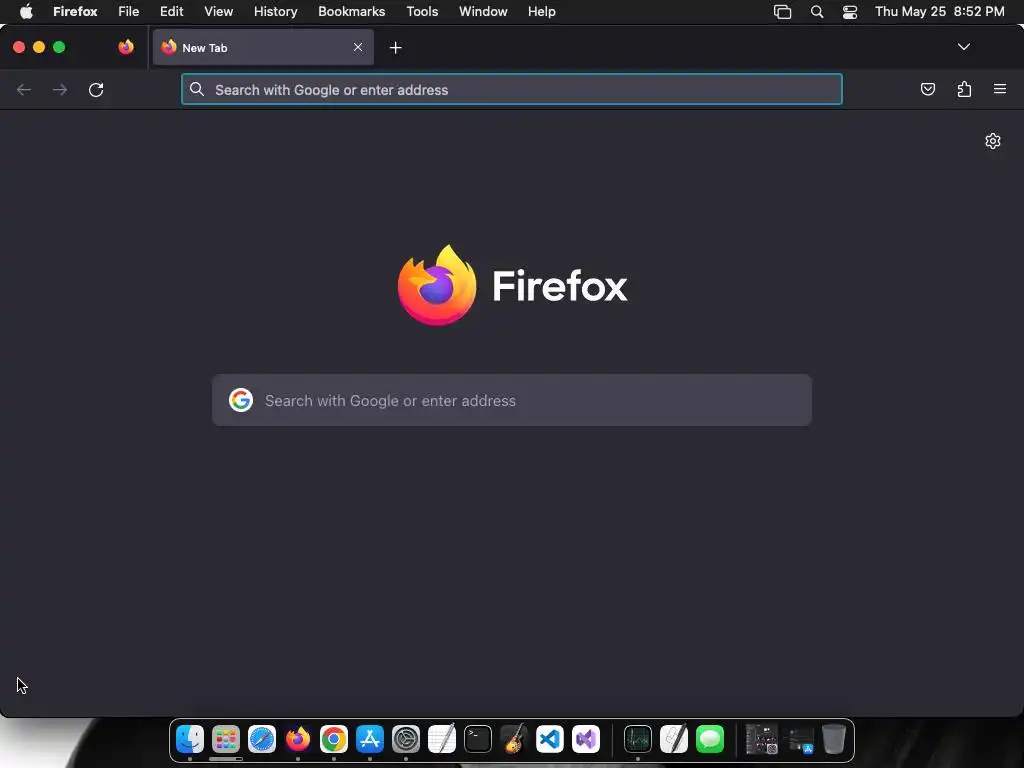Click second minimized window thumbnail in Dock

coord(800,741)
